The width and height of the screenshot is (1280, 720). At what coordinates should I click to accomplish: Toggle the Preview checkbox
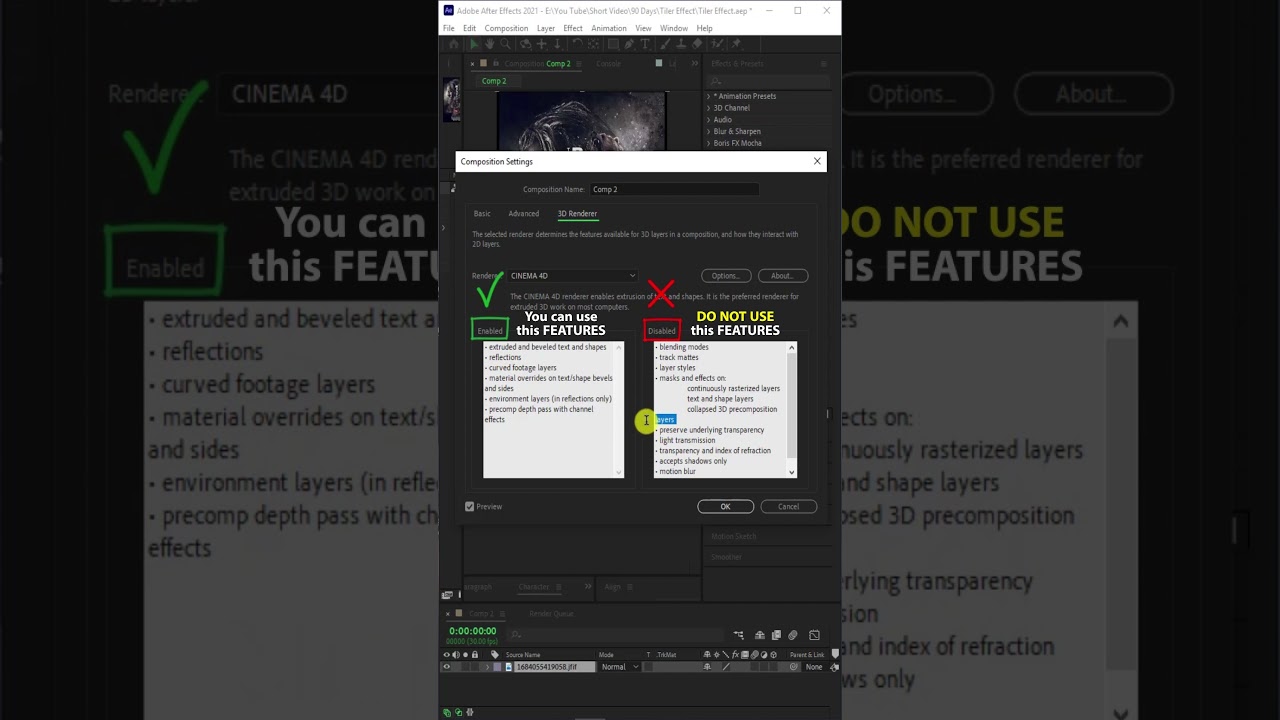(470, 507)
